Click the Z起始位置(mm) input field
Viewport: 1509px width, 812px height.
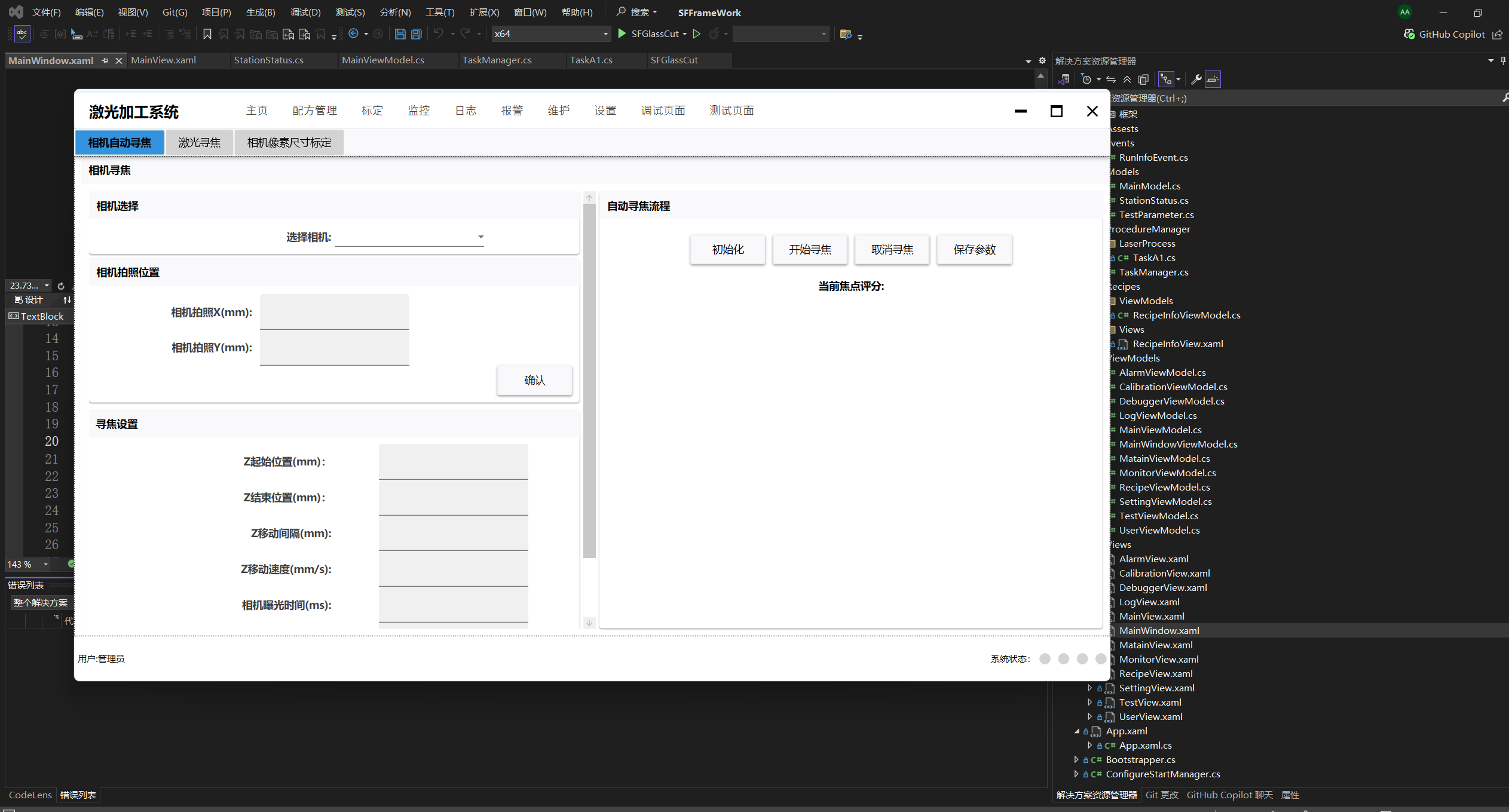(x=453, y=461)
